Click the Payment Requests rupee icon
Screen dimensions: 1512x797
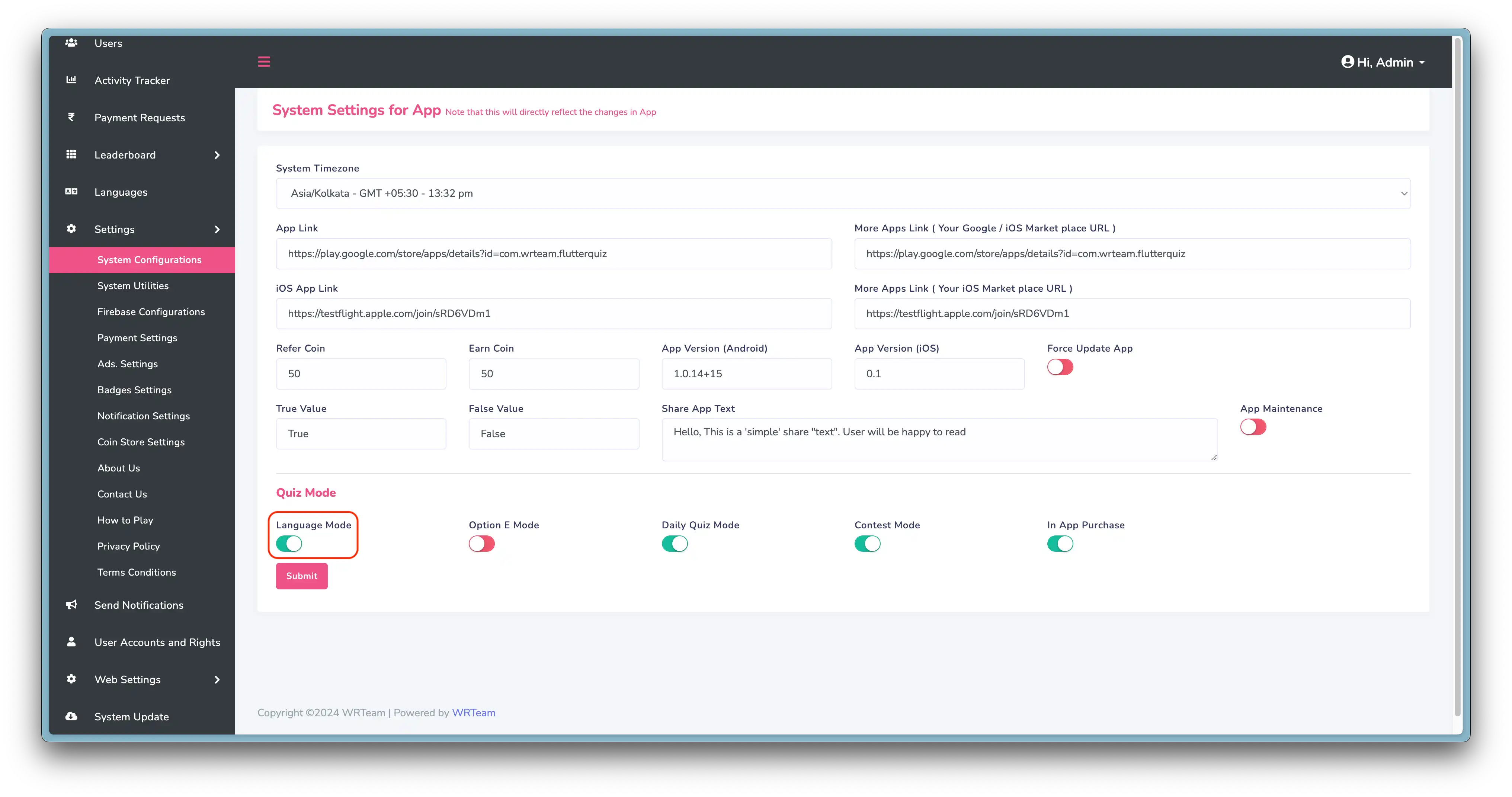(x=71, y=117)
